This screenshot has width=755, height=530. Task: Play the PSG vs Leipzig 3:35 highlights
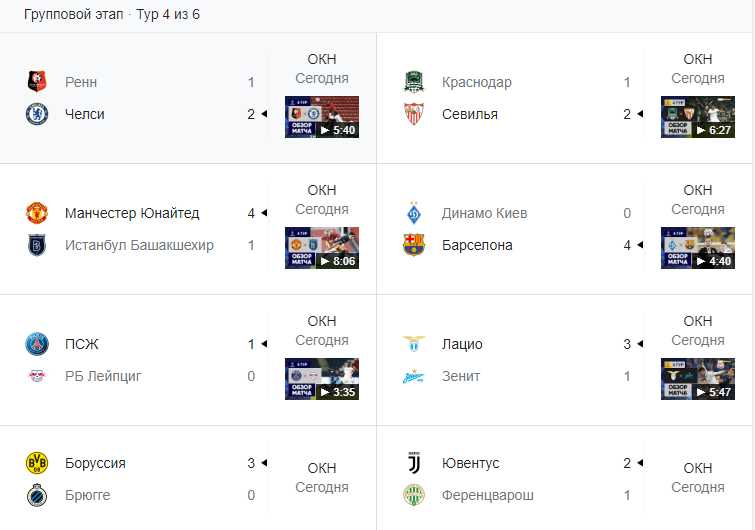321,379
